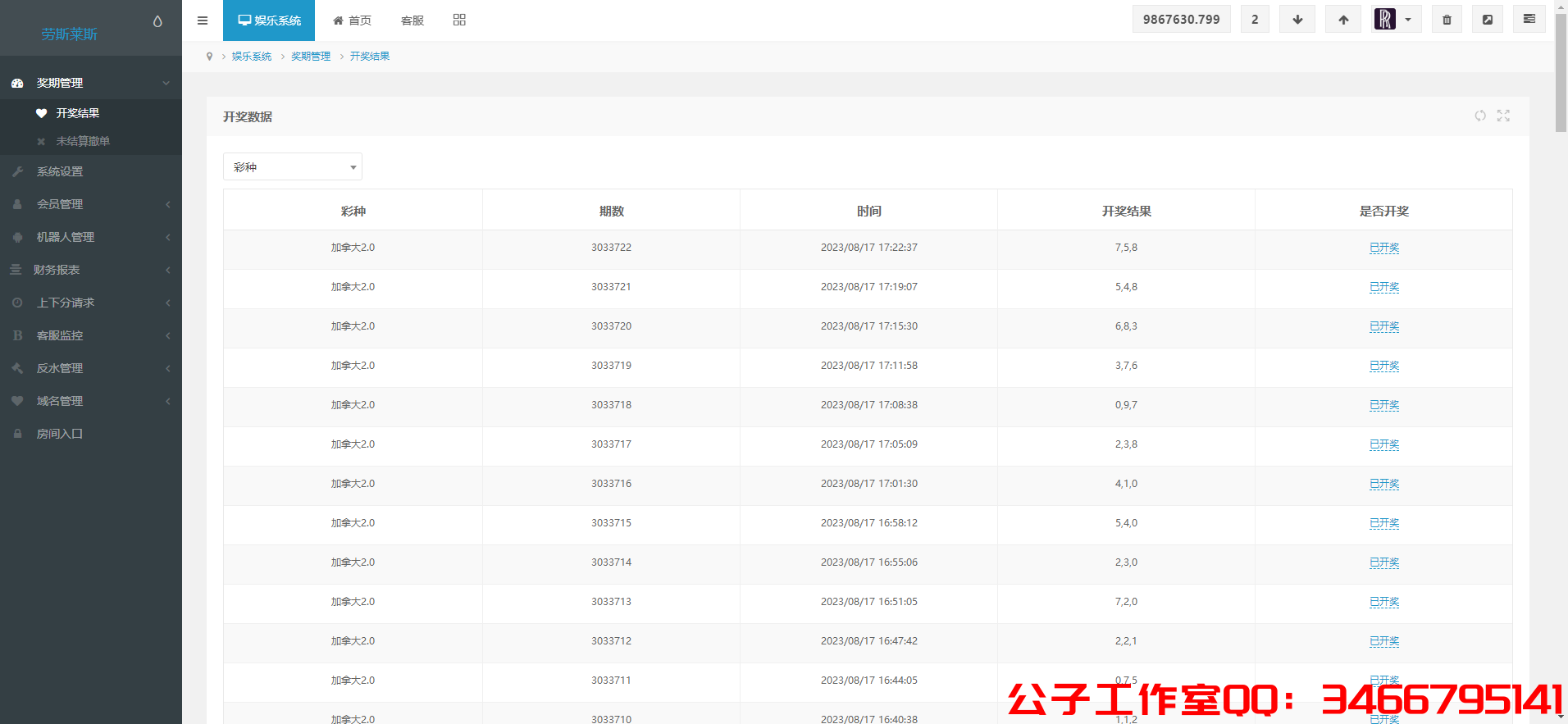Click the 奖期管理 breadcrumb link
The height and width of the screenshot is (724, 1568).
click(x=311, y=57)
